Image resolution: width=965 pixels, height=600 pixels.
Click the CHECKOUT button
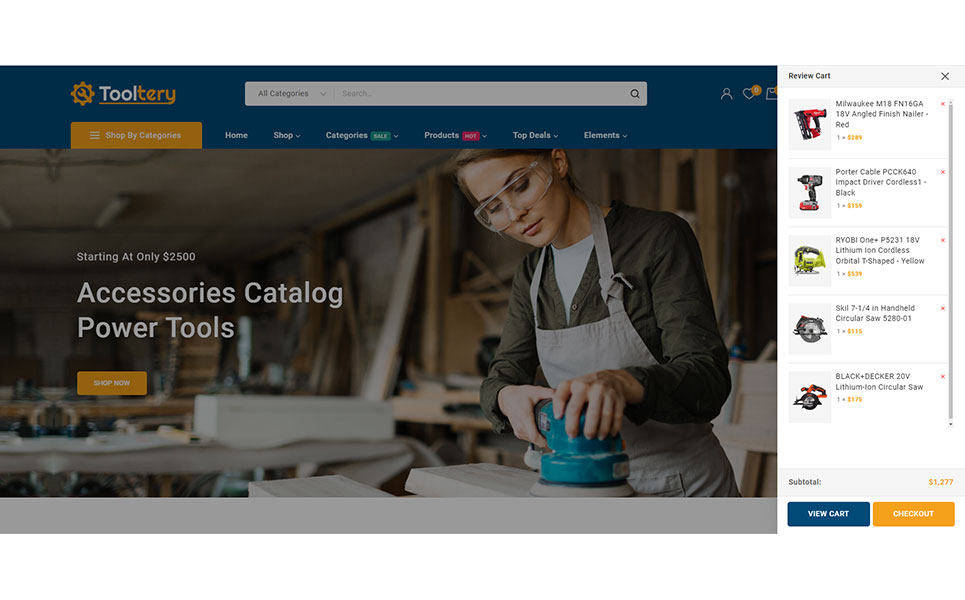tap(913, 514)
